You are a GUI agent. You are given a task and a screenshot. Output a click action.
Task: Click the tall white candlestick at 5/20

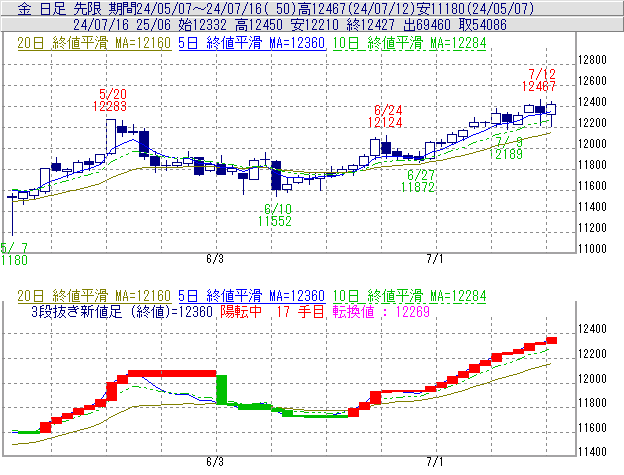pos(111,136)
